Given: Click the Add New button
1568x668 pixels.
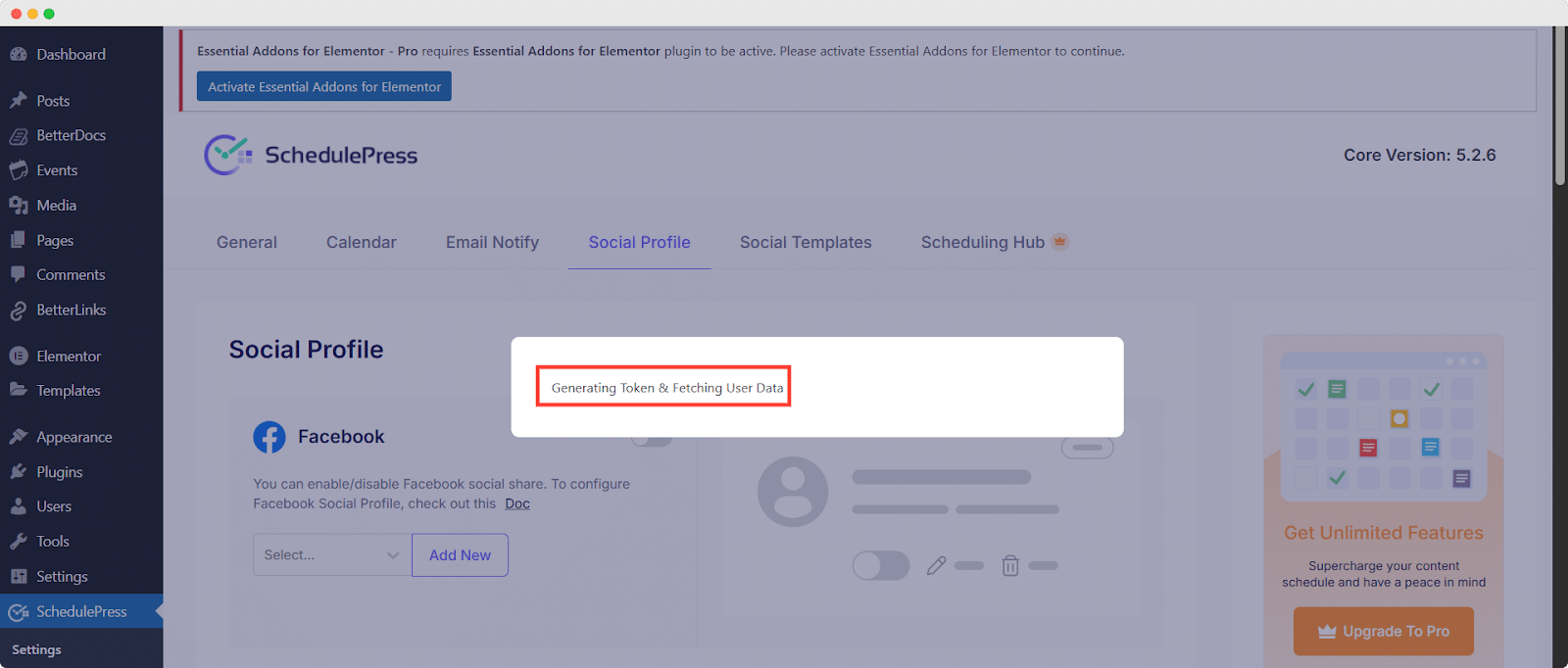Looking at the screenshot, I should tap(460, 554).
